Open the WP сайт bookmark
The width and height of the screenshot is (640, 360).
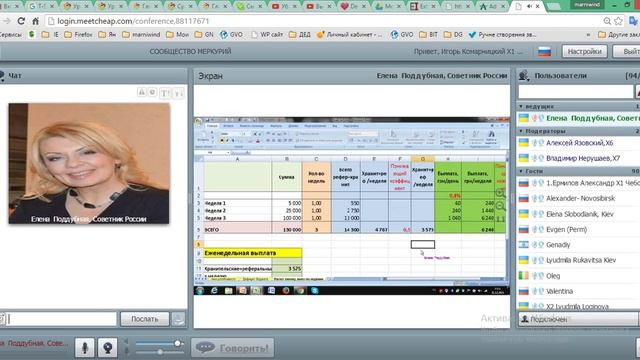[x=267, y=35]
